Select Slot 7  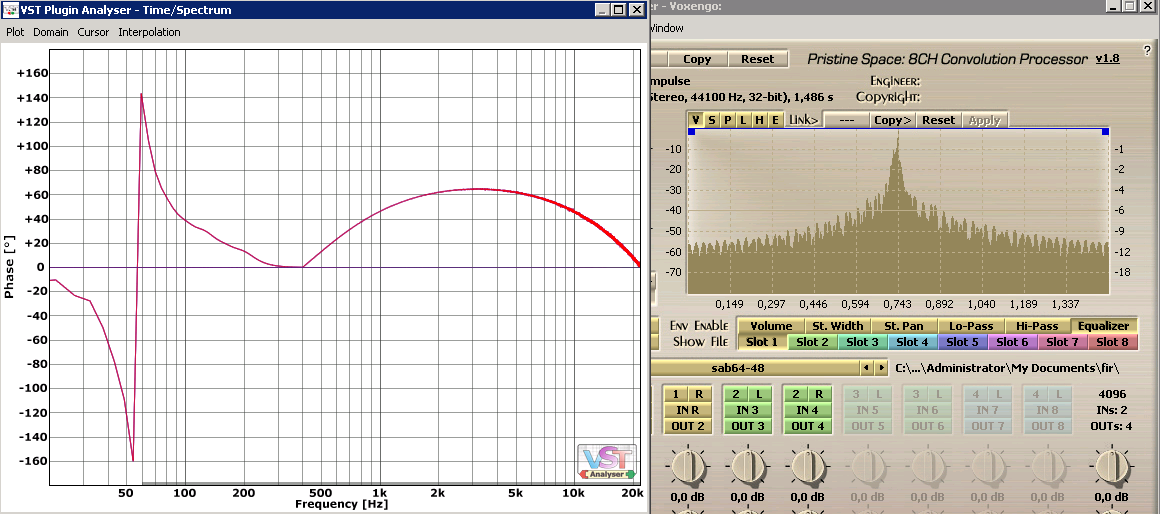(x=1062, y=342)
